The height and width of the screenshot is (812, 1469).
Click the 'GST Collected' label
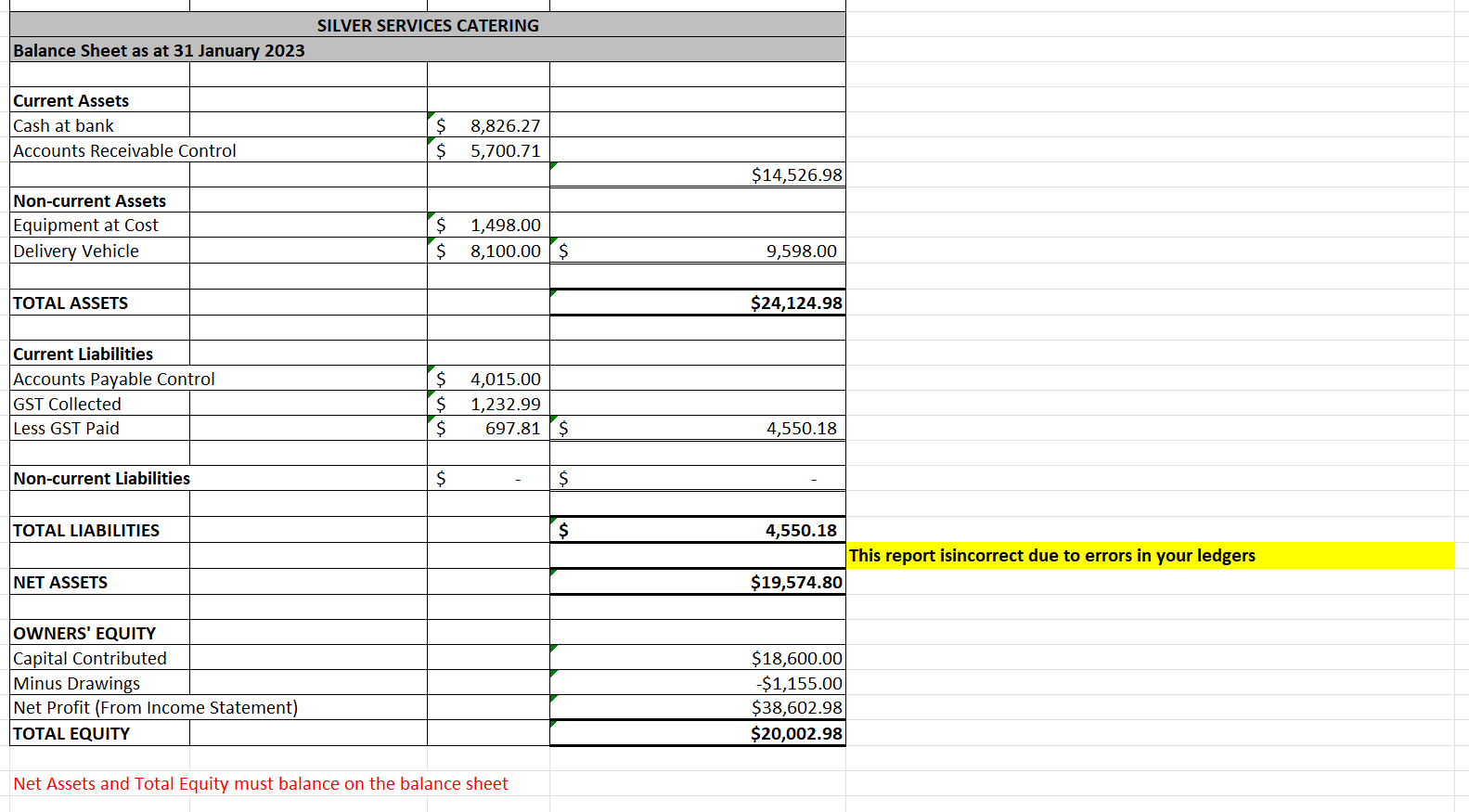67,404
